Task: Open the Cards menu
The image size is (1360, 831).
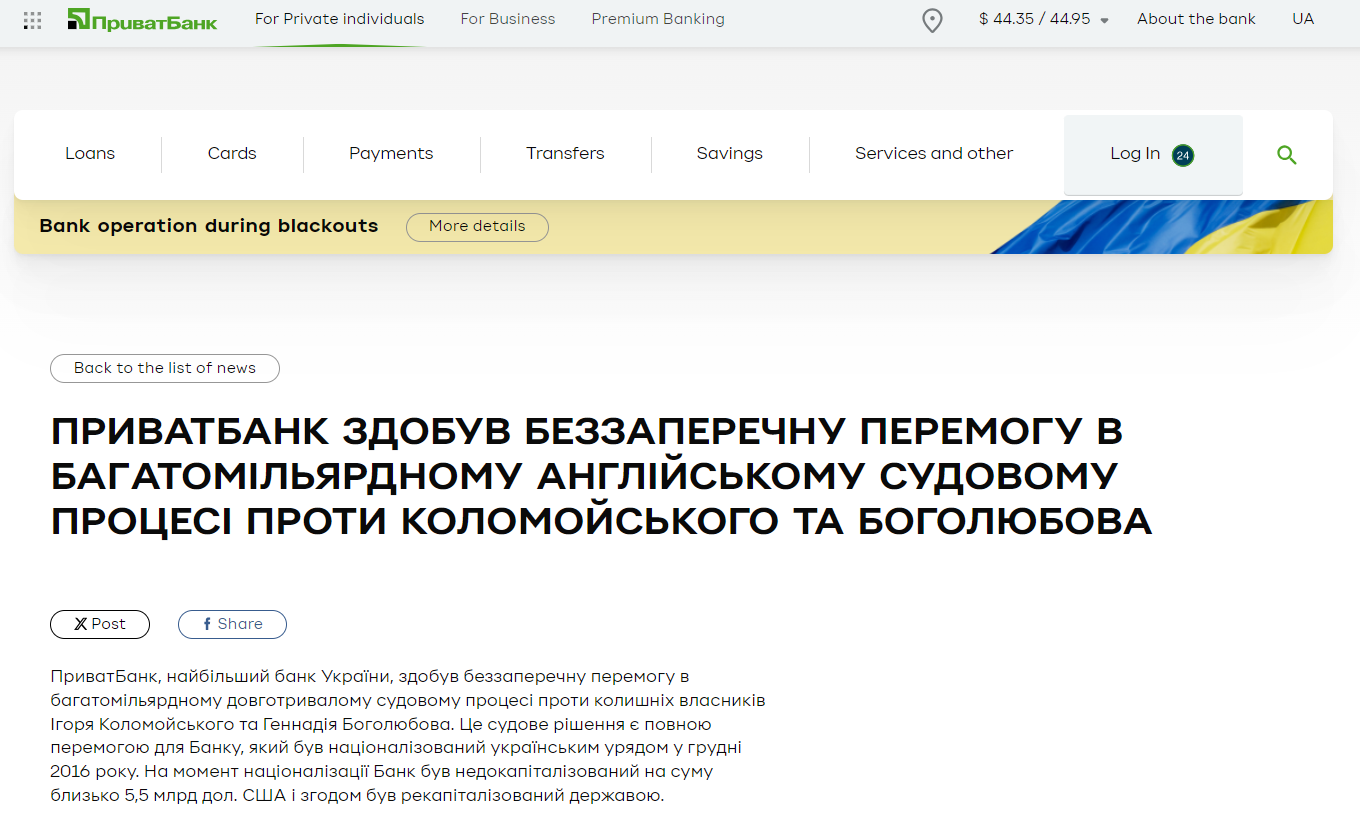Action: [x=232, y=154]
